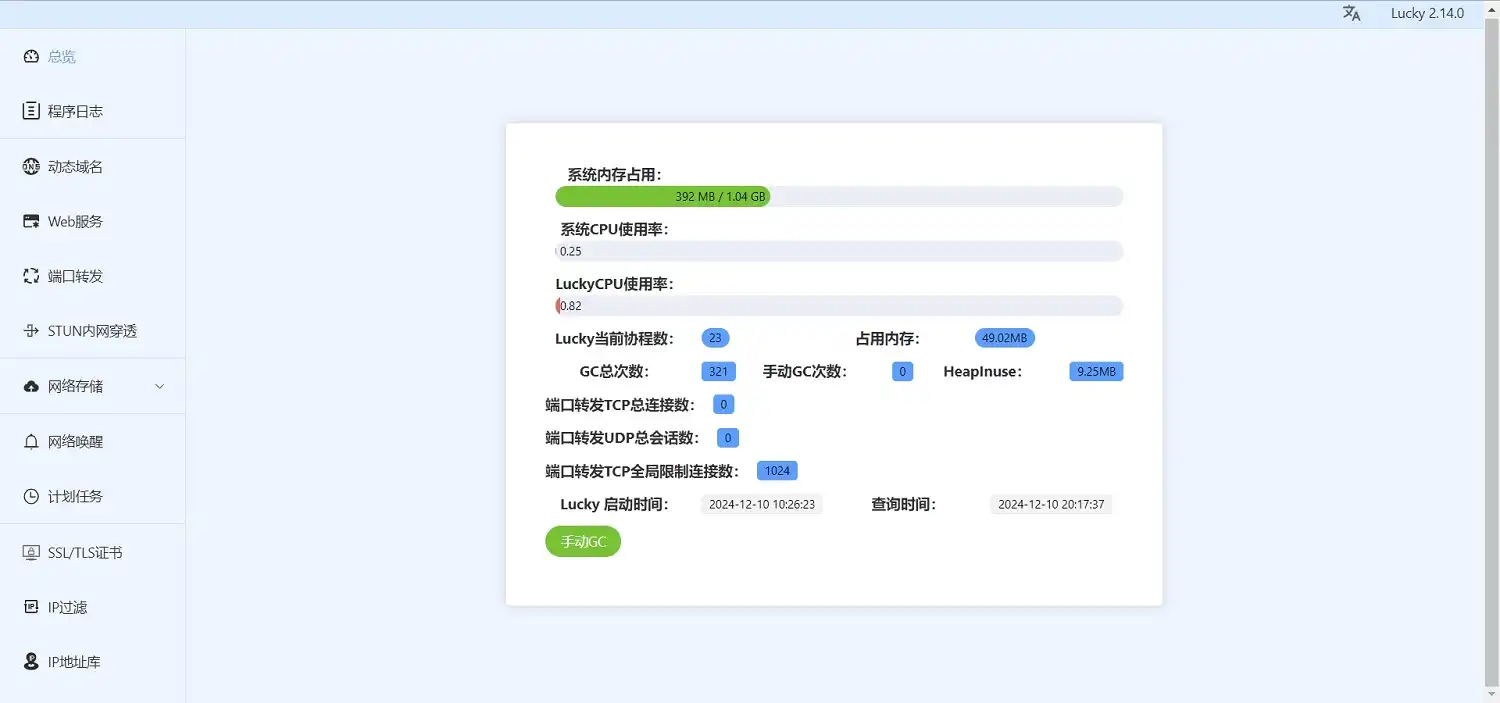Click the bell icon beside 网络唤醒
This screenshot has height=703, width=1500.
(31, 441)
